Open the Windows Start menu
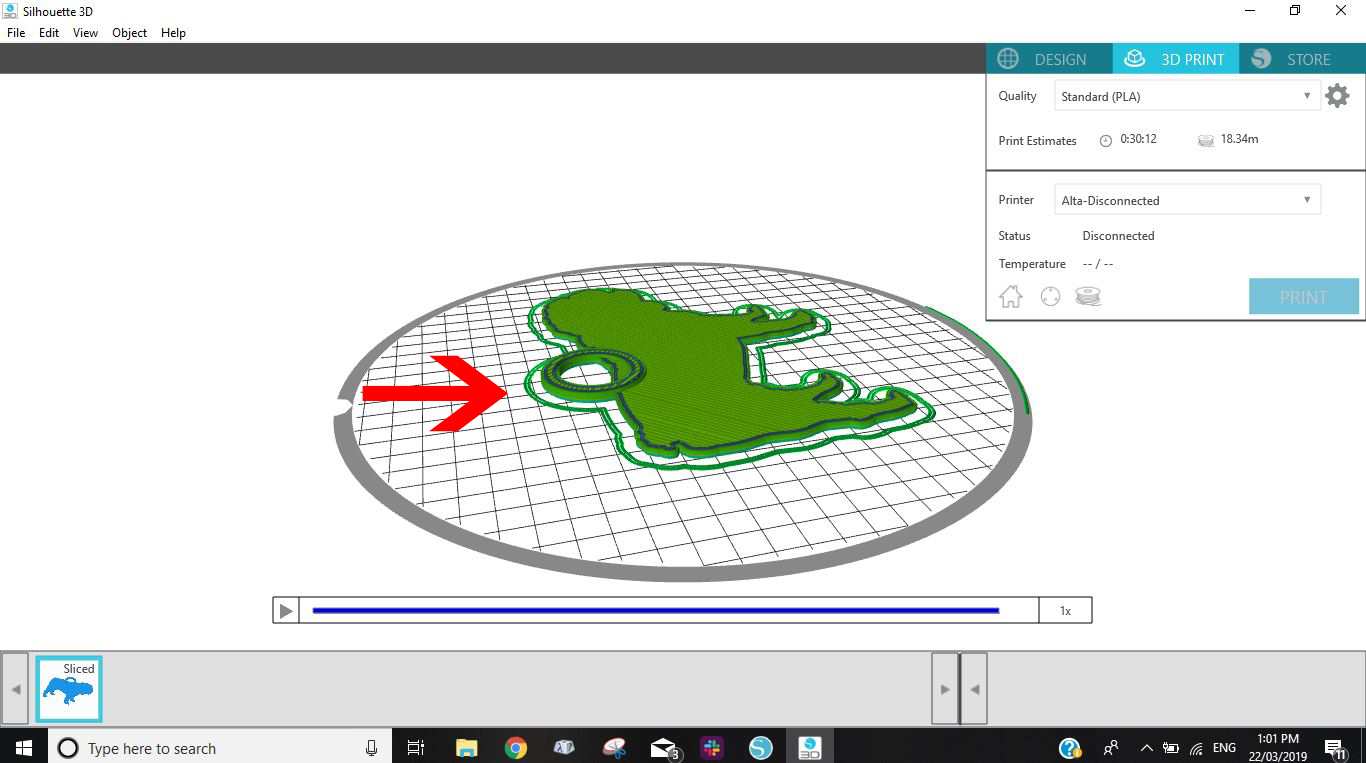This screenshot has width=1366, height=763. click(22, 747)
